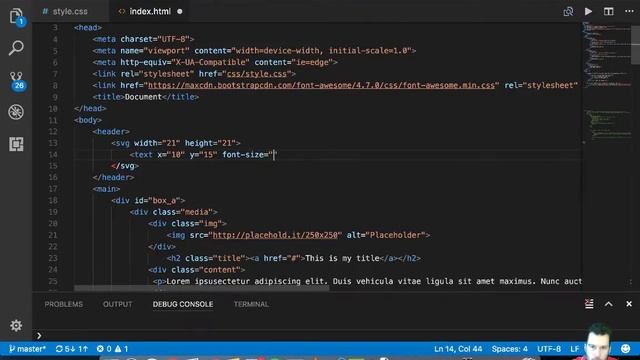Click the class="content" div line
The height and width of the screenshot is (360, 640).
[196, 269]
